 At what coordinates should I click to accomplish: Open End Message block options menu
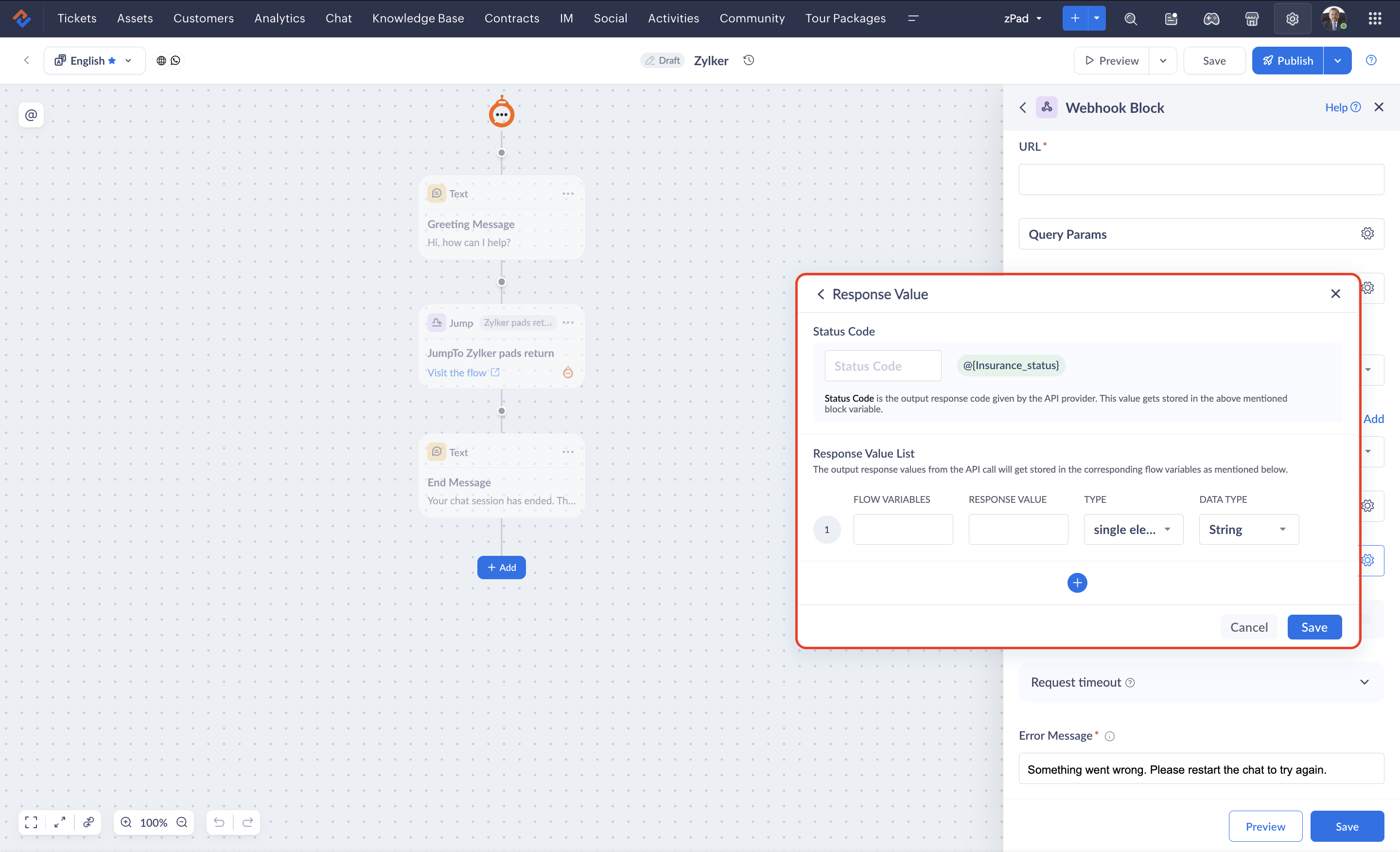click(x=568, y=452)
